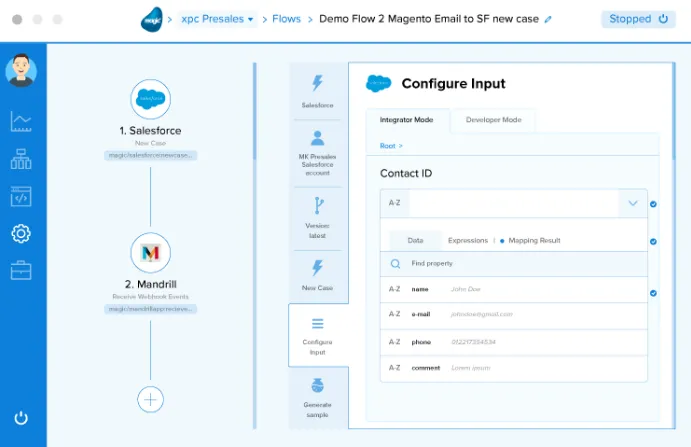
Task: Select the e-mail property row
Action: pos(514,315)
